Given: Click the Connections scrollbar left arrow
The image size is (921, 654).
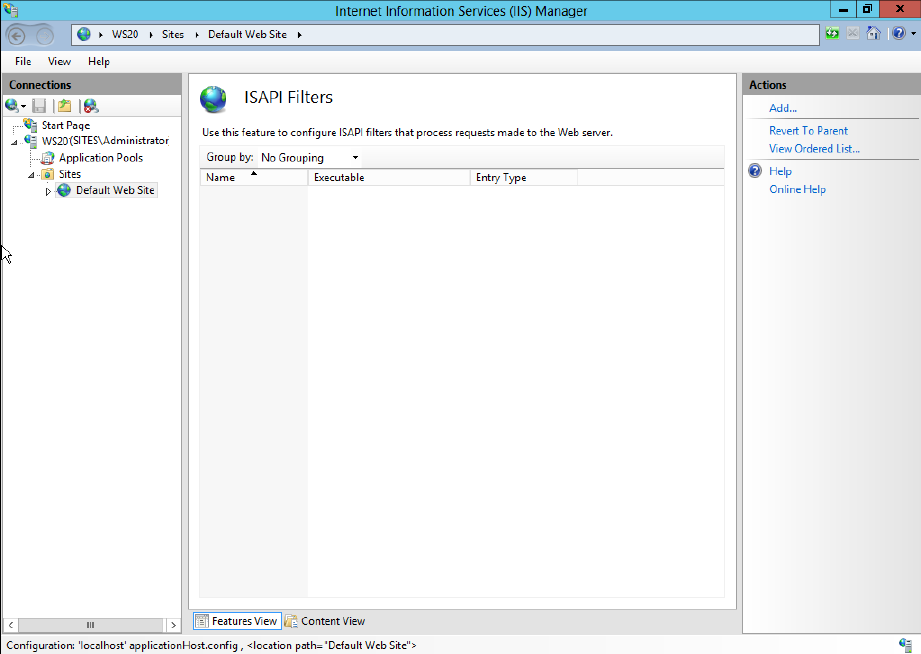Looking at the screenshot, I should (x=11, y=625).
